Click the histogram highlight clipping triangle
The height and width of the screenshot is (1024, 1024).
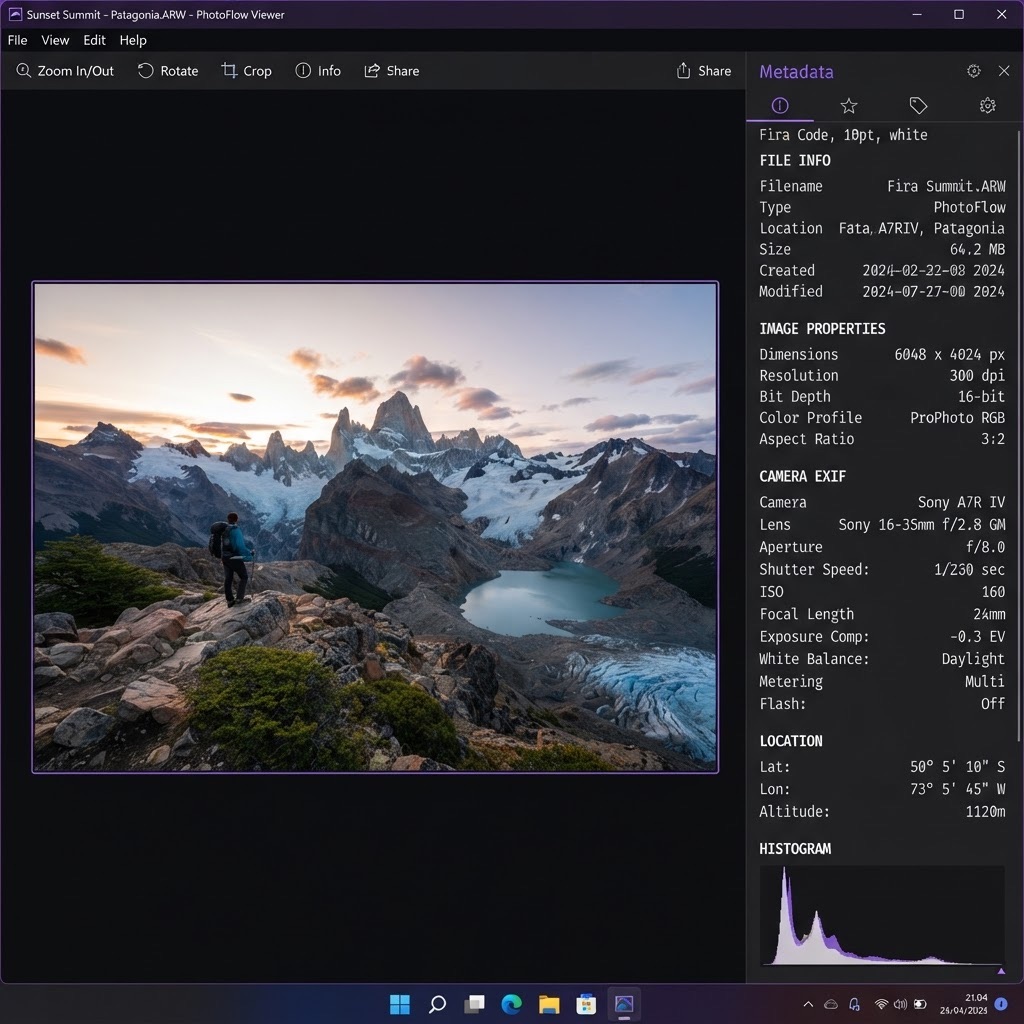coord(1001,971)
